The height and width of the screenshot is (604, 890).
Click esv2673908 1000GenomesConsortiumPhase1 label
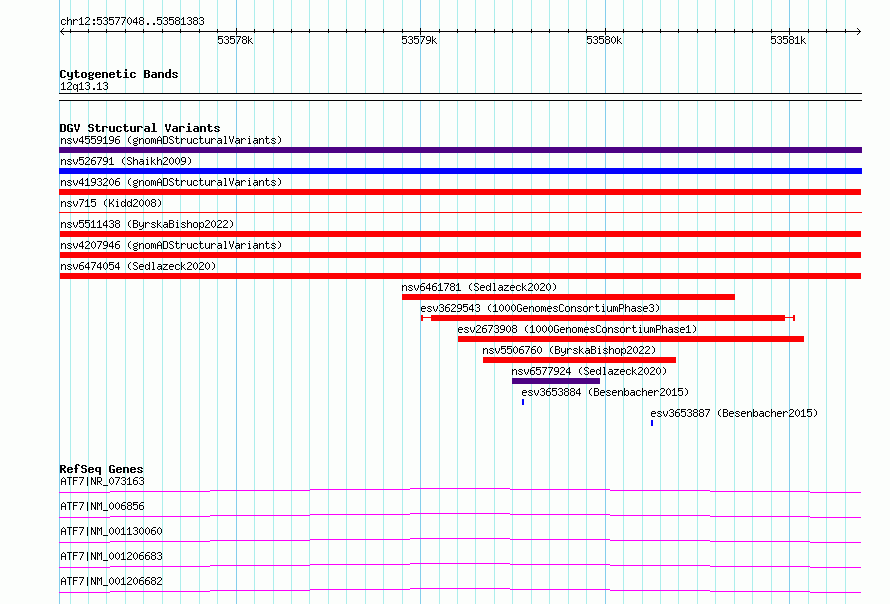(x=577, y=329)
